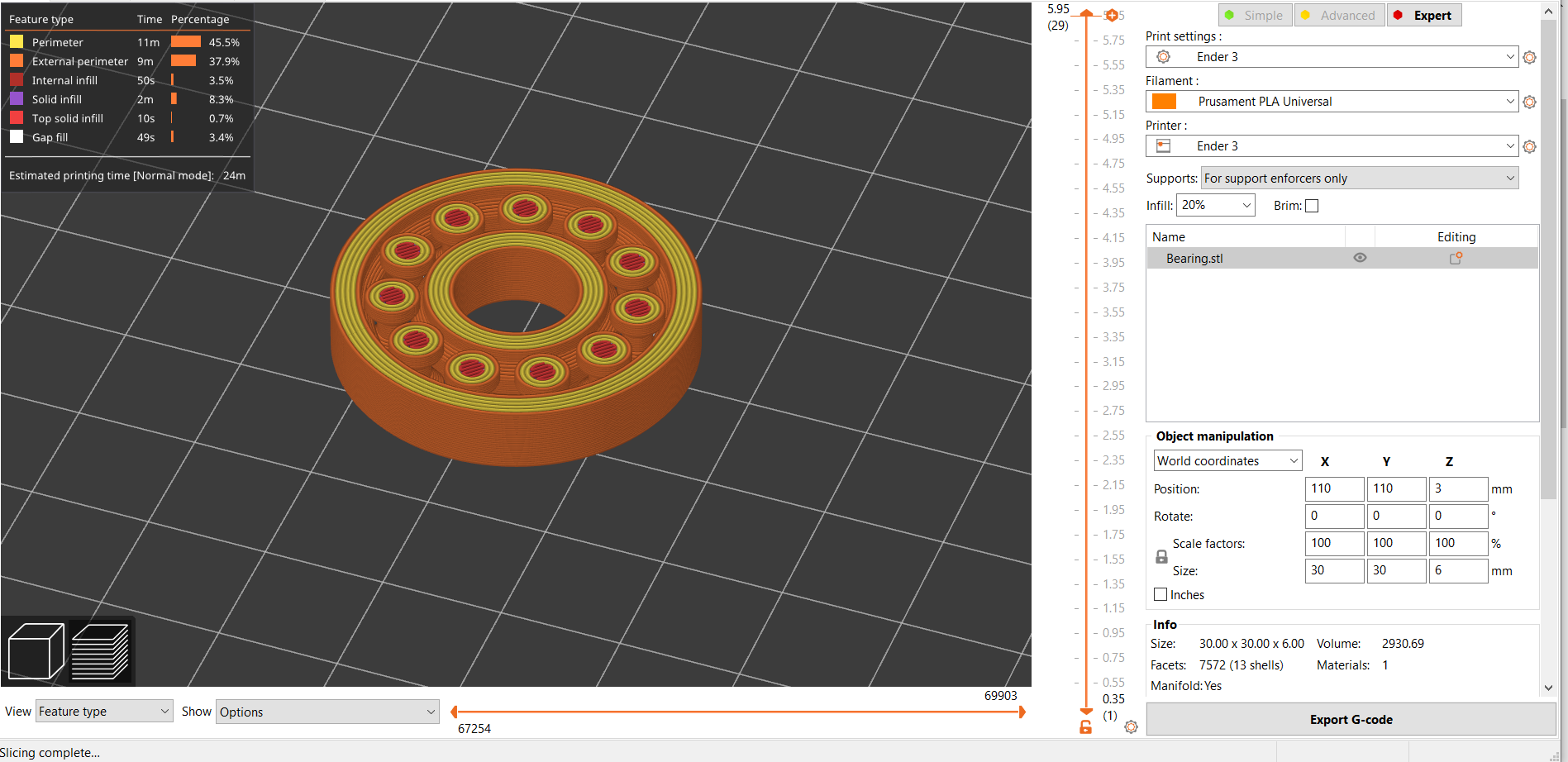Switch to Advanced mode

coord(1339,15)
